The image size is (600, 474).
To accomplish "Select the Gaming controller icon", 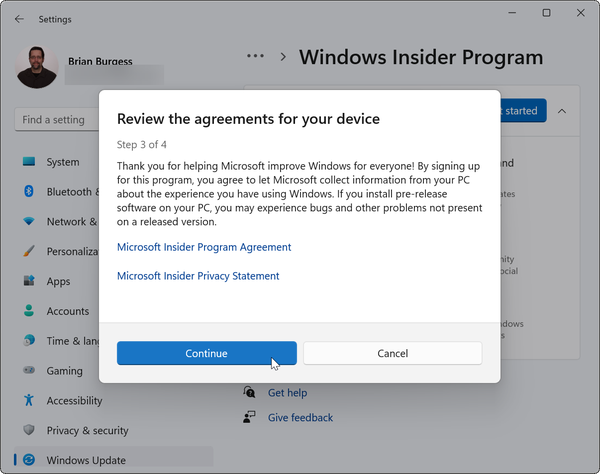I will 29,370.
